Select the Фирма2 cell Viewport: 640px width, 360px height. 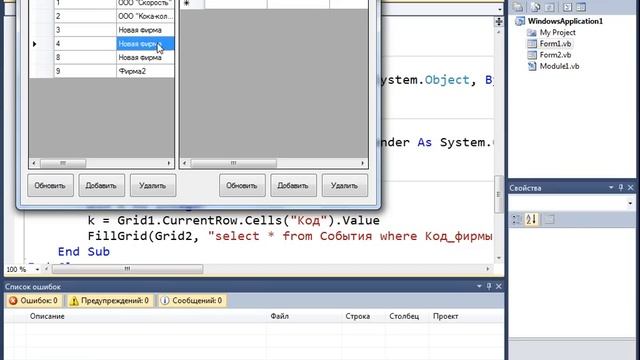(145, 71)
